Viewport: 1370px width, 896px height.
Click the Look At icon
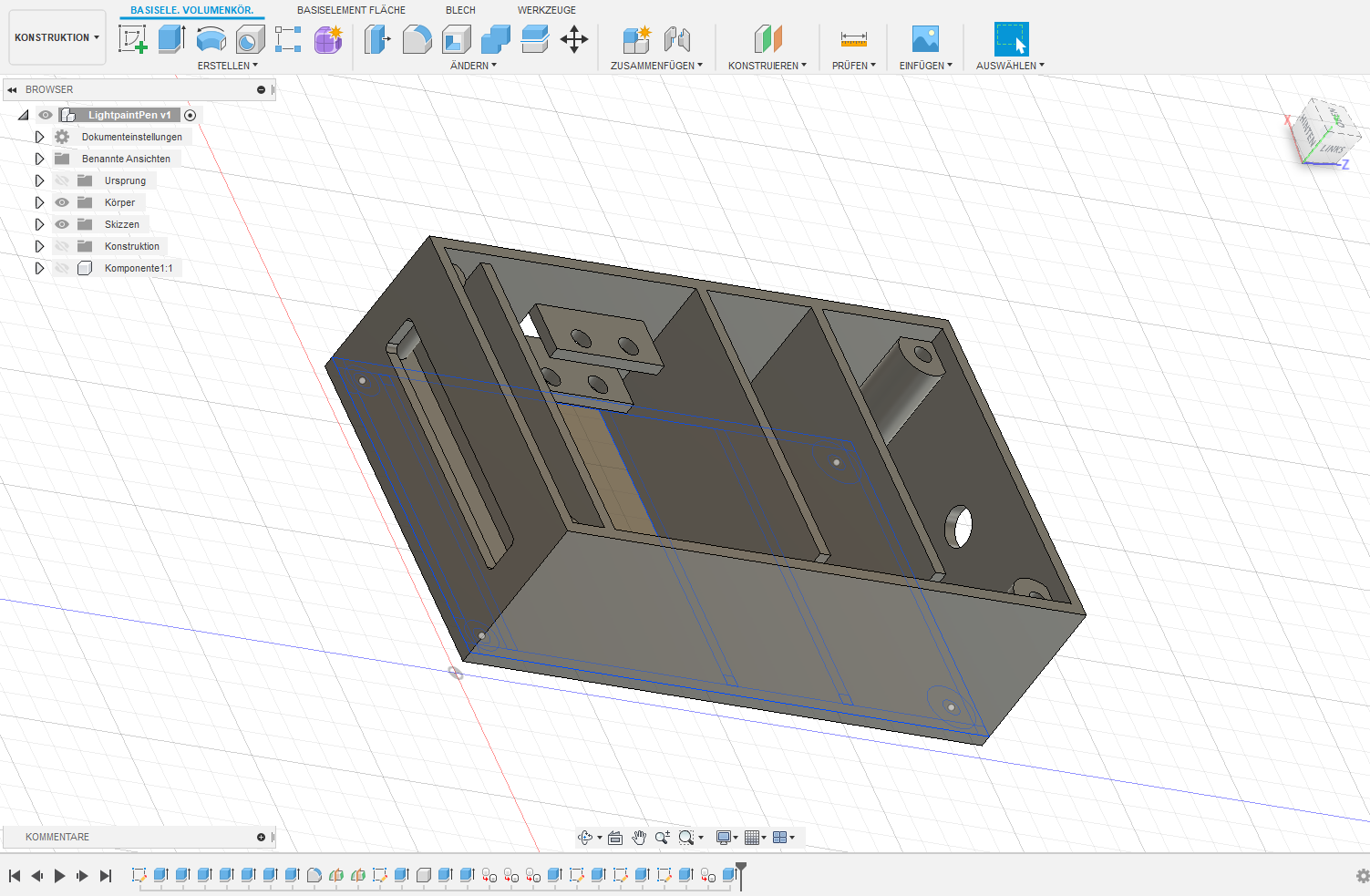click(x=615, y=838)
